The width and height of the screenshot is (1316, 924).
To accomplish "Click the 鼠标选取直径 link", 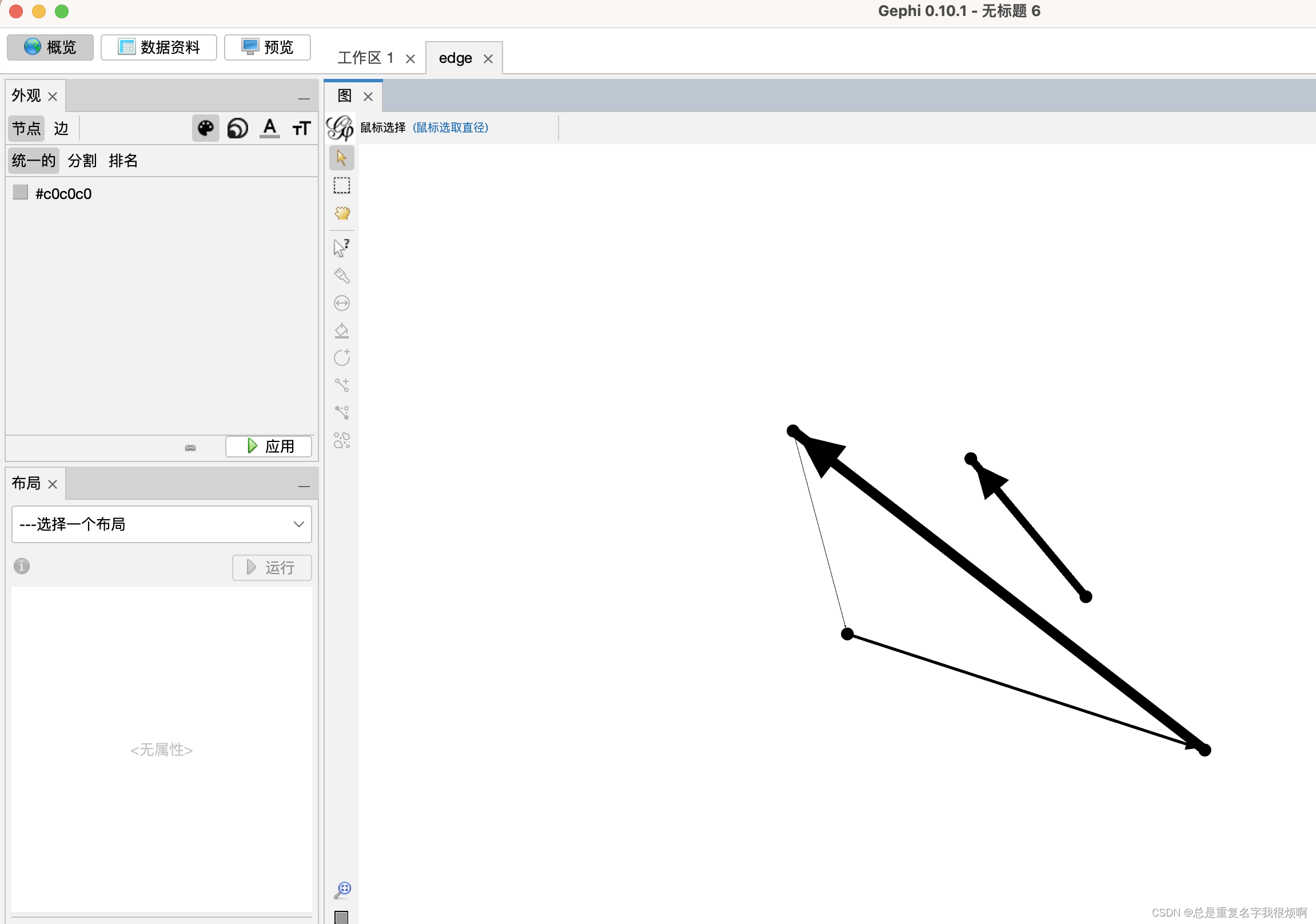I will [450, 128].
